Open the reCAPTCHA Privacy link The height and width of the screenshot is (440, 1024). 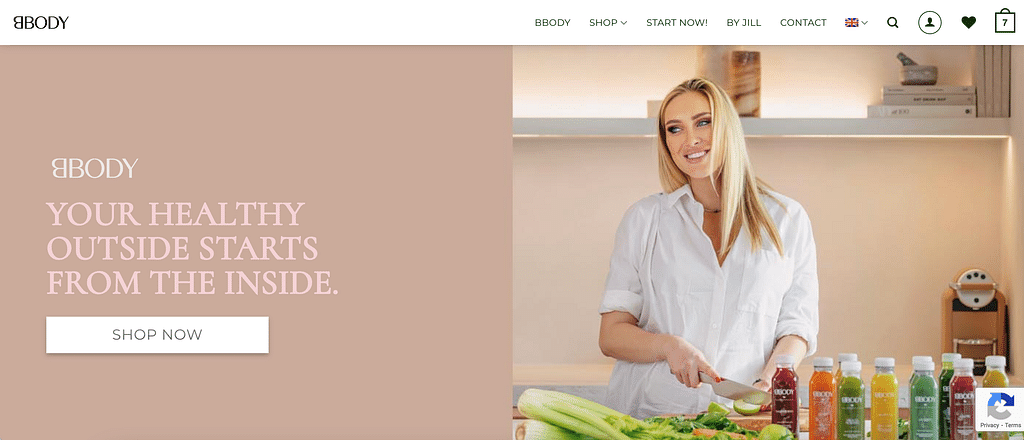pyautogui.click(x=988, y=425)
